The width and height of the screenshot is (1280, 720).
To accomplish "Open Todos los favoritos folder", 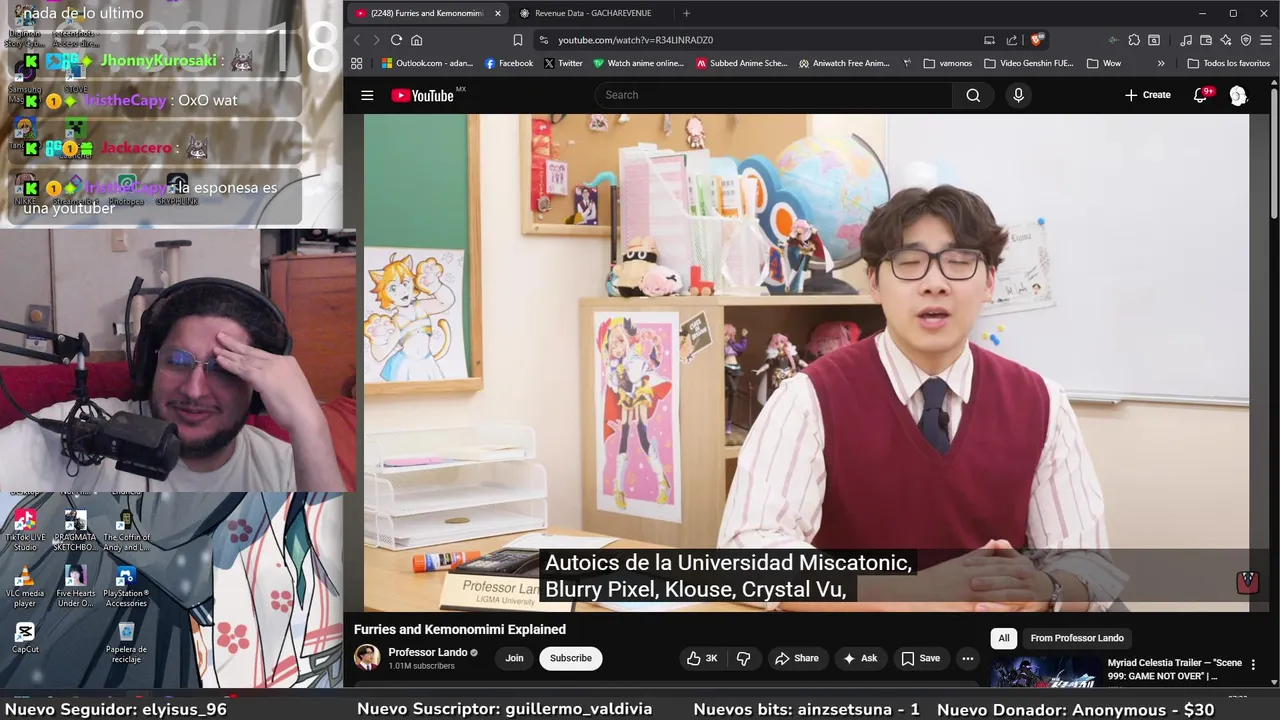I will tap(1228, 63).
